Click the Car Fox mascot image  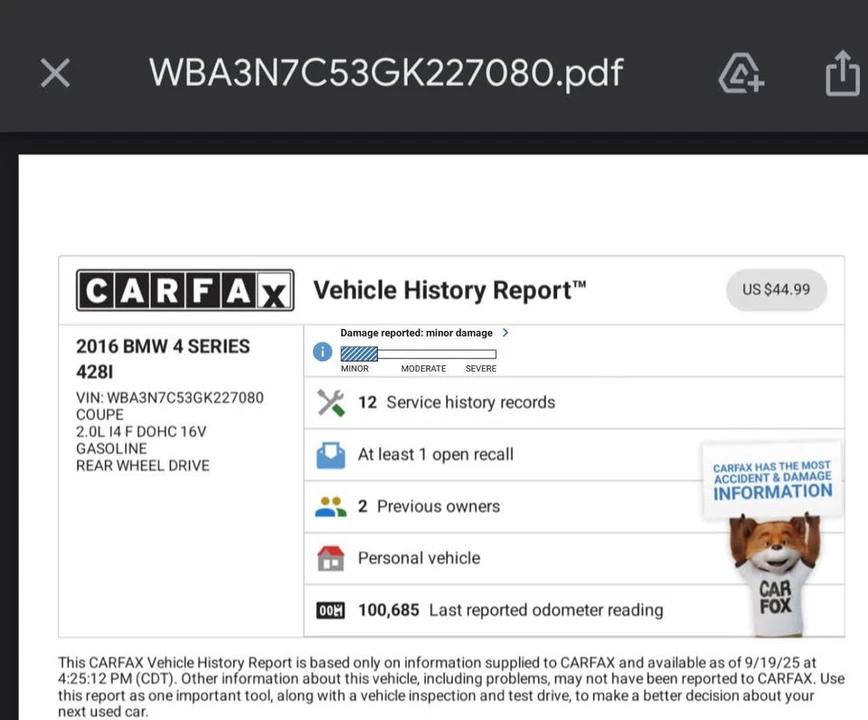[x=775, y=576]
